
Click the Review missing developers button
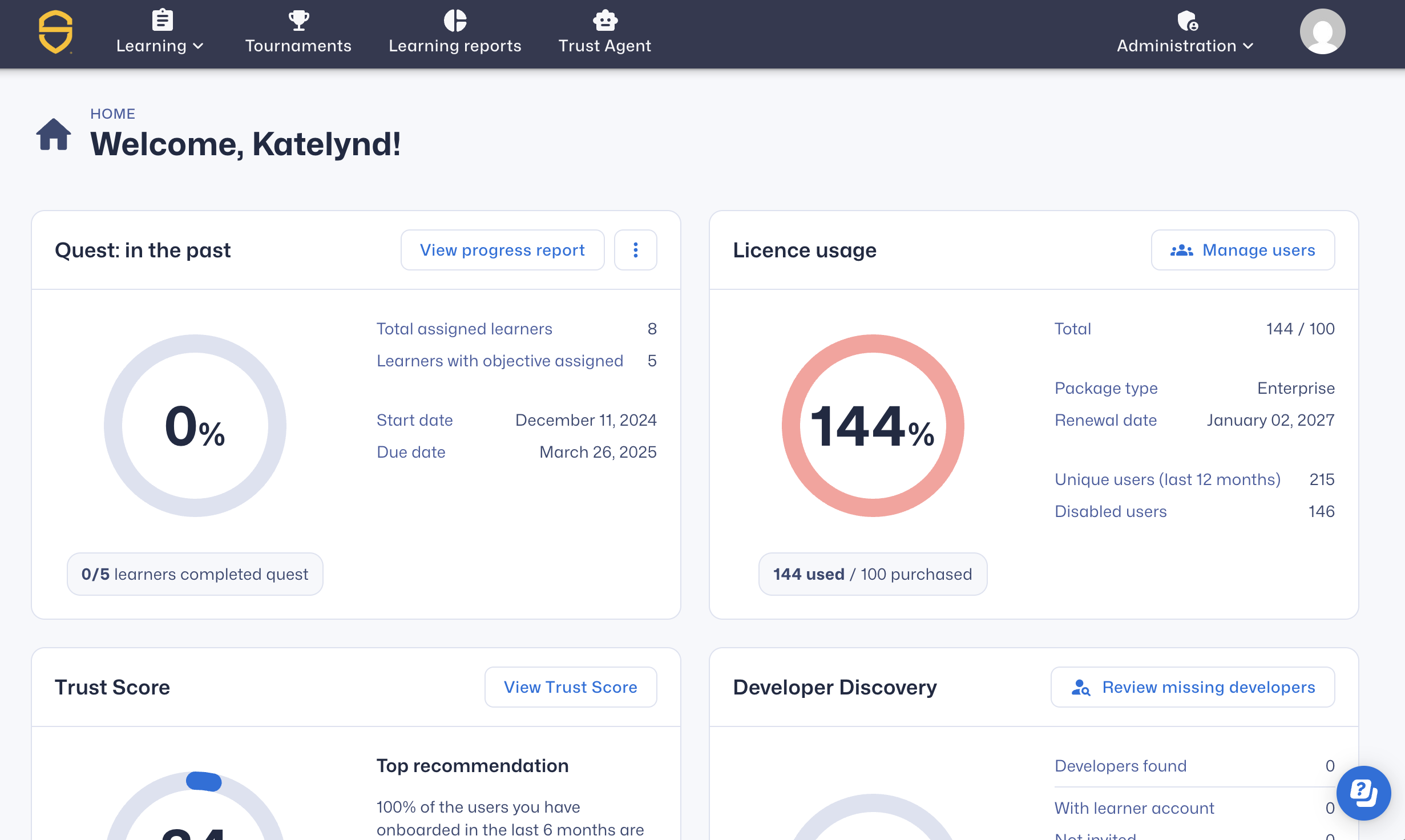click(x=1193, y=687)
